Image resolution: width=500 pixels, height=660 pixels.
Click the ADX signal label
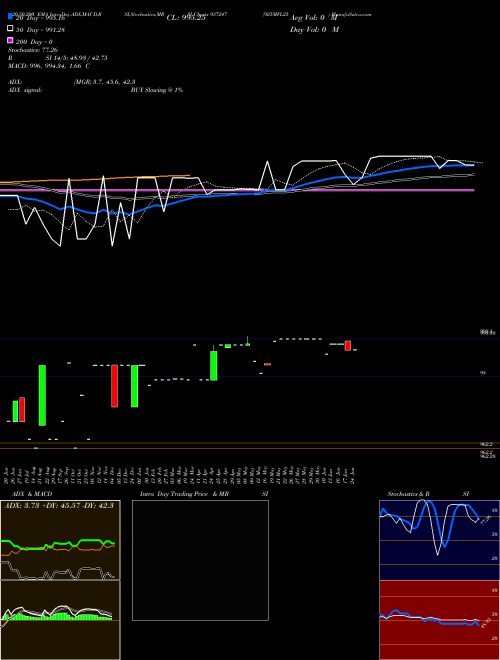coord(25,90)
